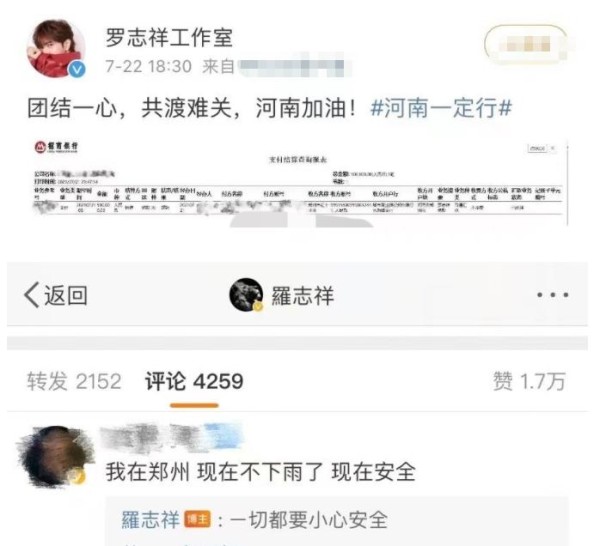Open the #河南一定行# hashtag
Screen dimensions: 600x546
(440, 108)
